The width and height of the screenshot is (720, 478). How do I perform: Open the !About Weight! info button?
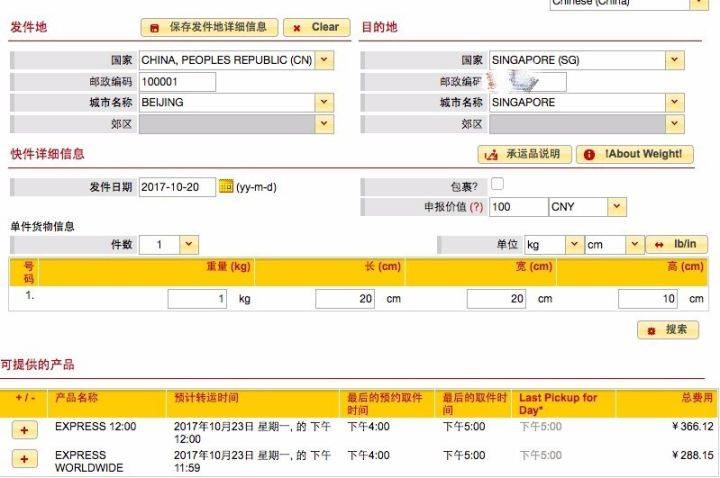pyautogui.click(x=634, y=154)
